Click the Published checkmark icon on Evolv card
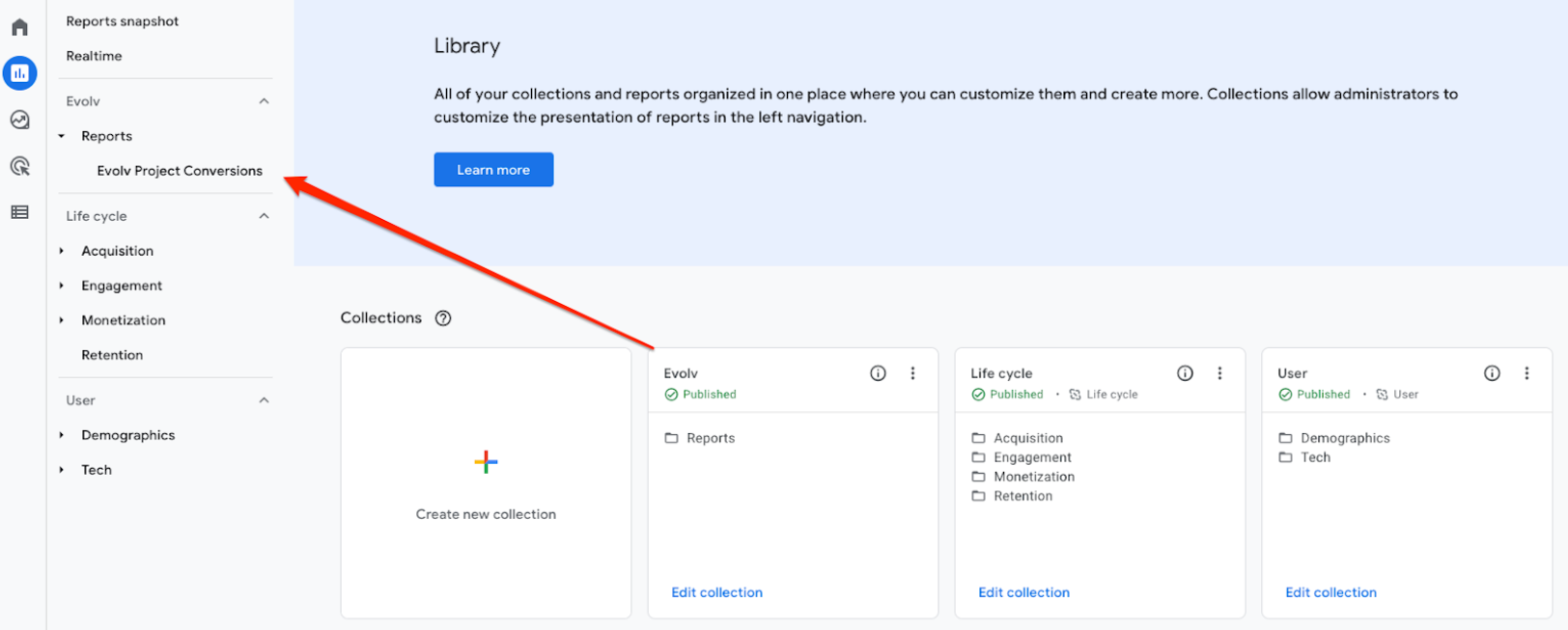This screenshot has height=630, width=1568. coord(671,395)
